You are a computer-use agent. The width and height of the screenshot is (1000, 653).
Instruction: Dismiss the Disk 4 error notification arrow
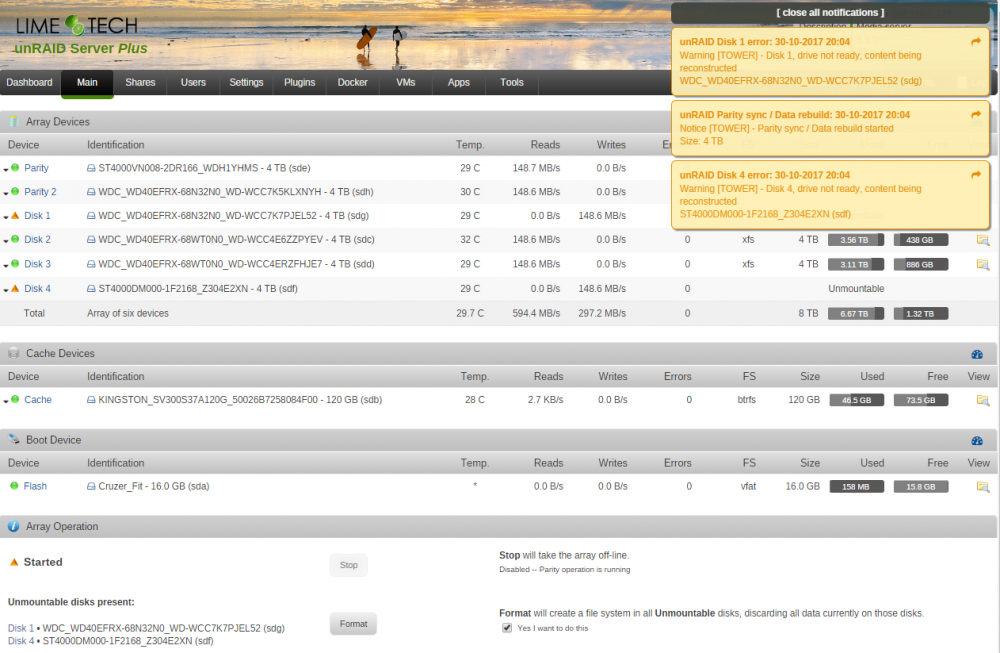pos(975,175)
